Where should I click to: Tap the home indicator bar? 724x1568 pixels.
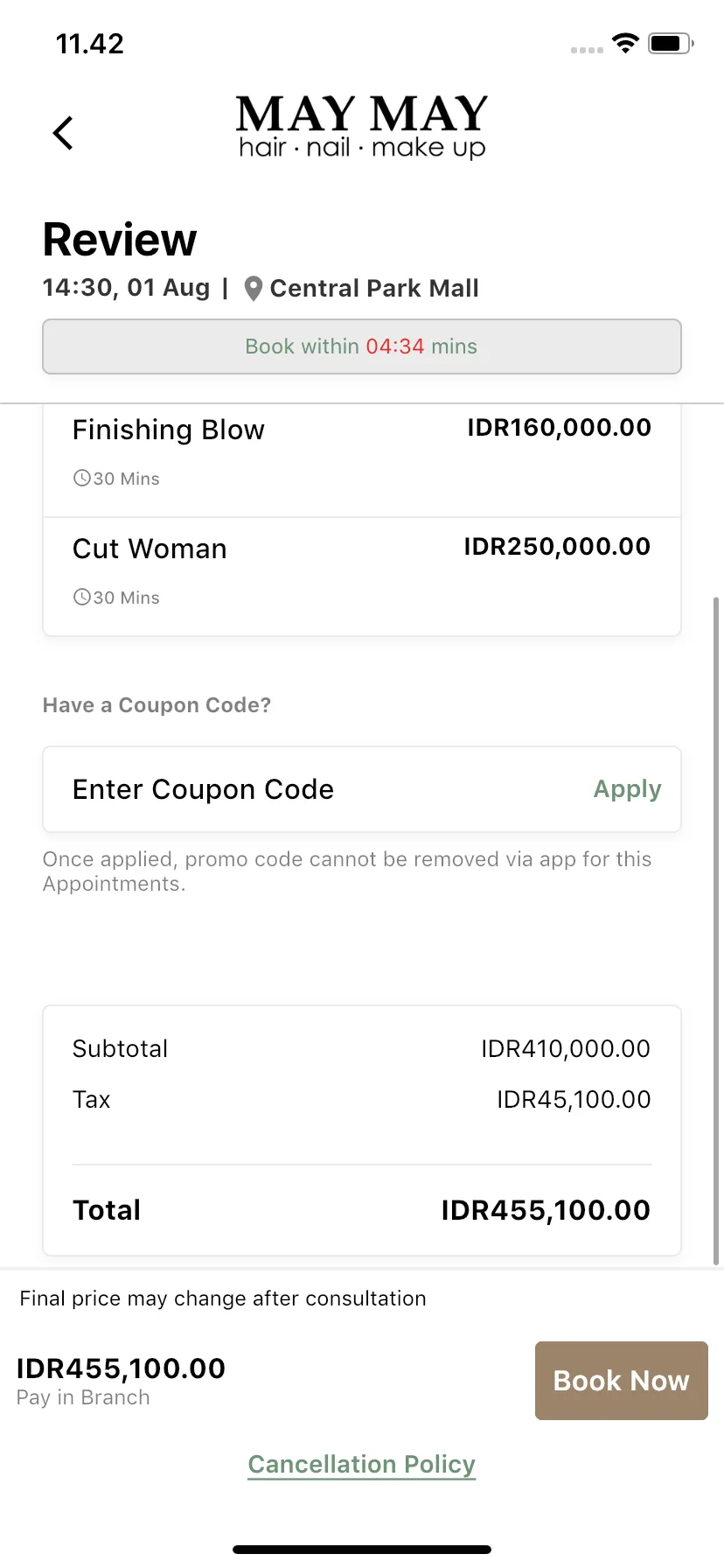[x=362, y=1550]
